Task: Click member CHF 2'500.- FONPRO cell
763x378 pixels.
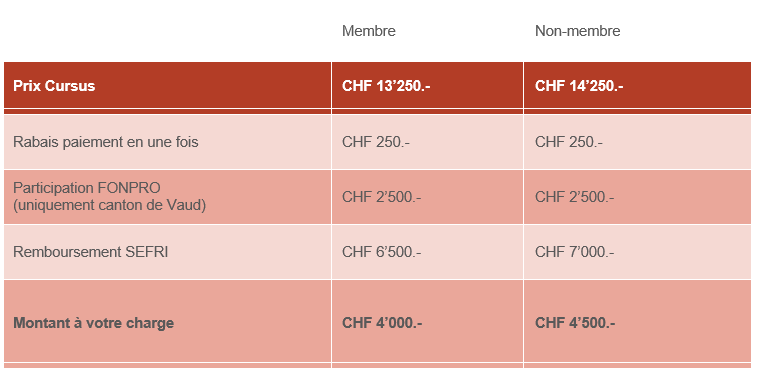Action: (x=382, y=197)
